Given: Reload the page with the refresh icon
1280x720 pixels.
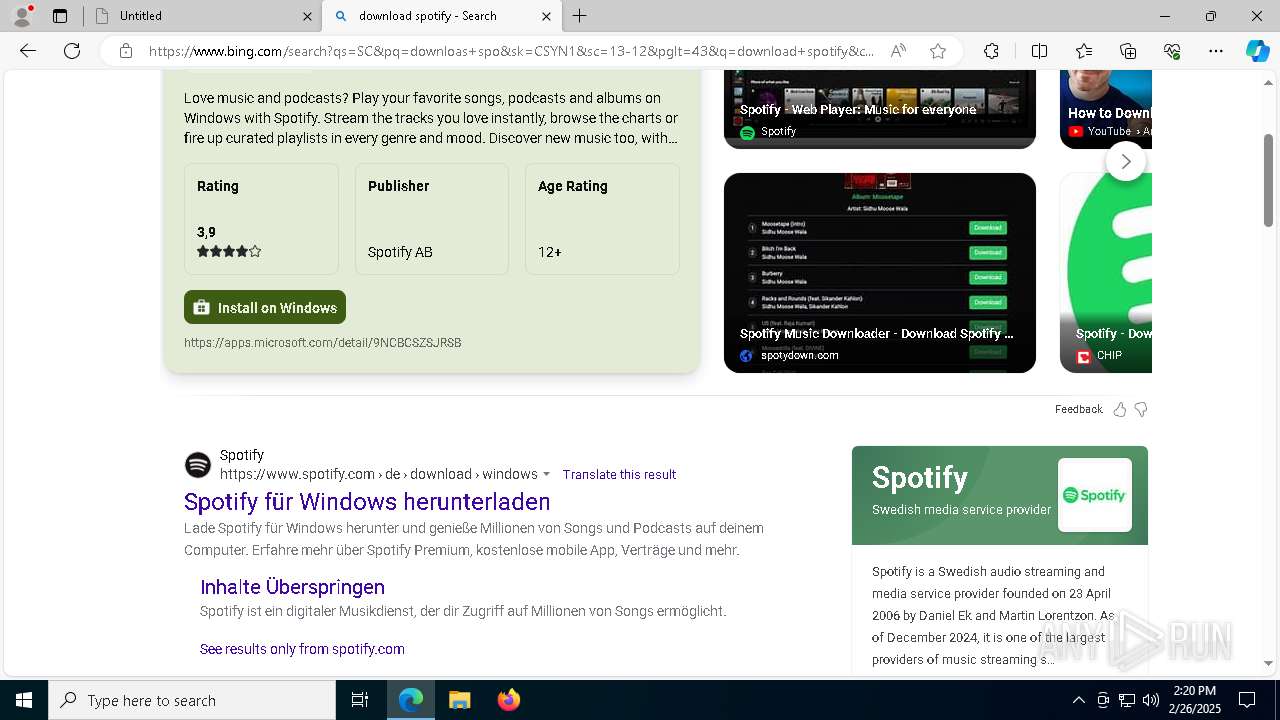Looking at the screenshot, I should 72,51.
